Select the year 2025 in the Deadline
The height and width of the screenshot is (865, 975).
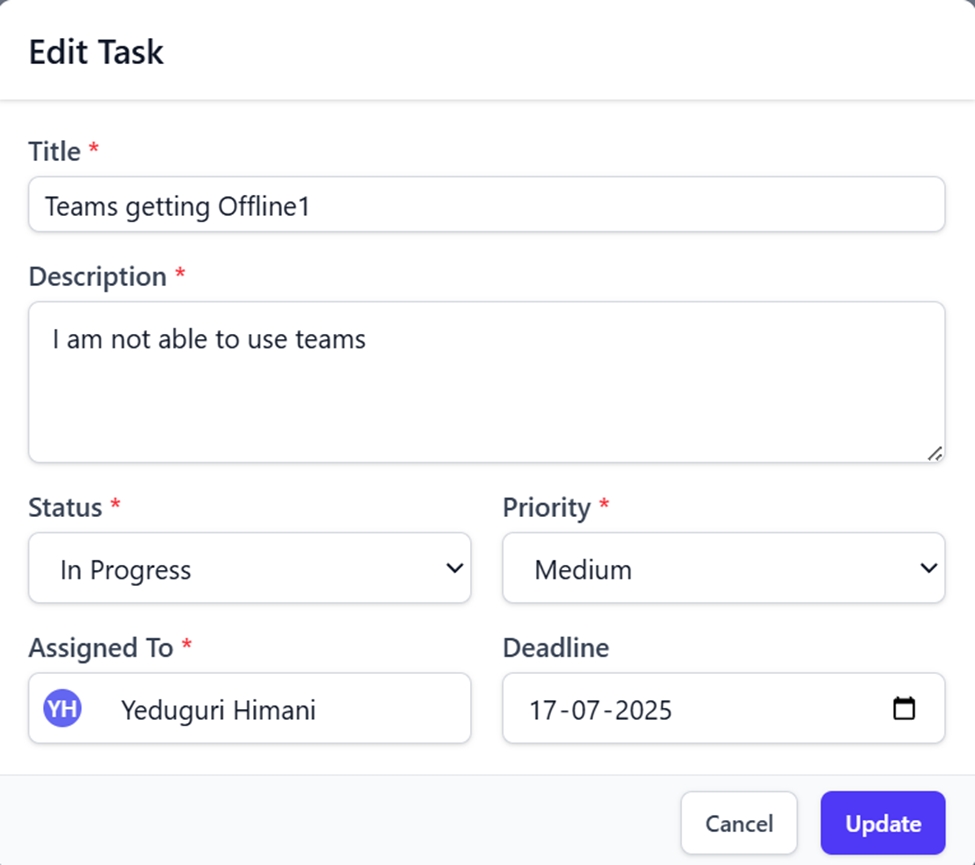coord(643,710)
